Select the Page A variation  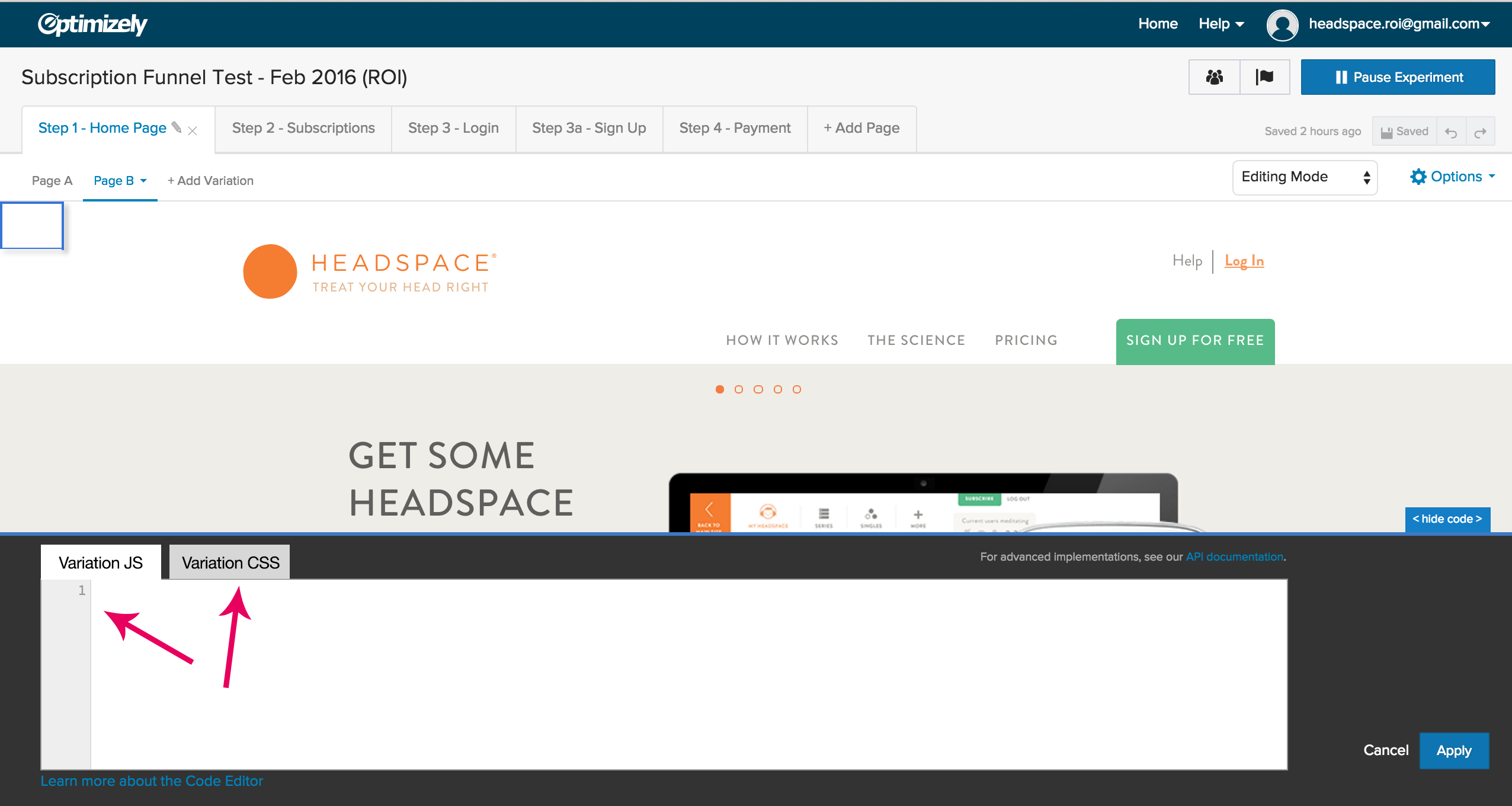tap(52, 181)
